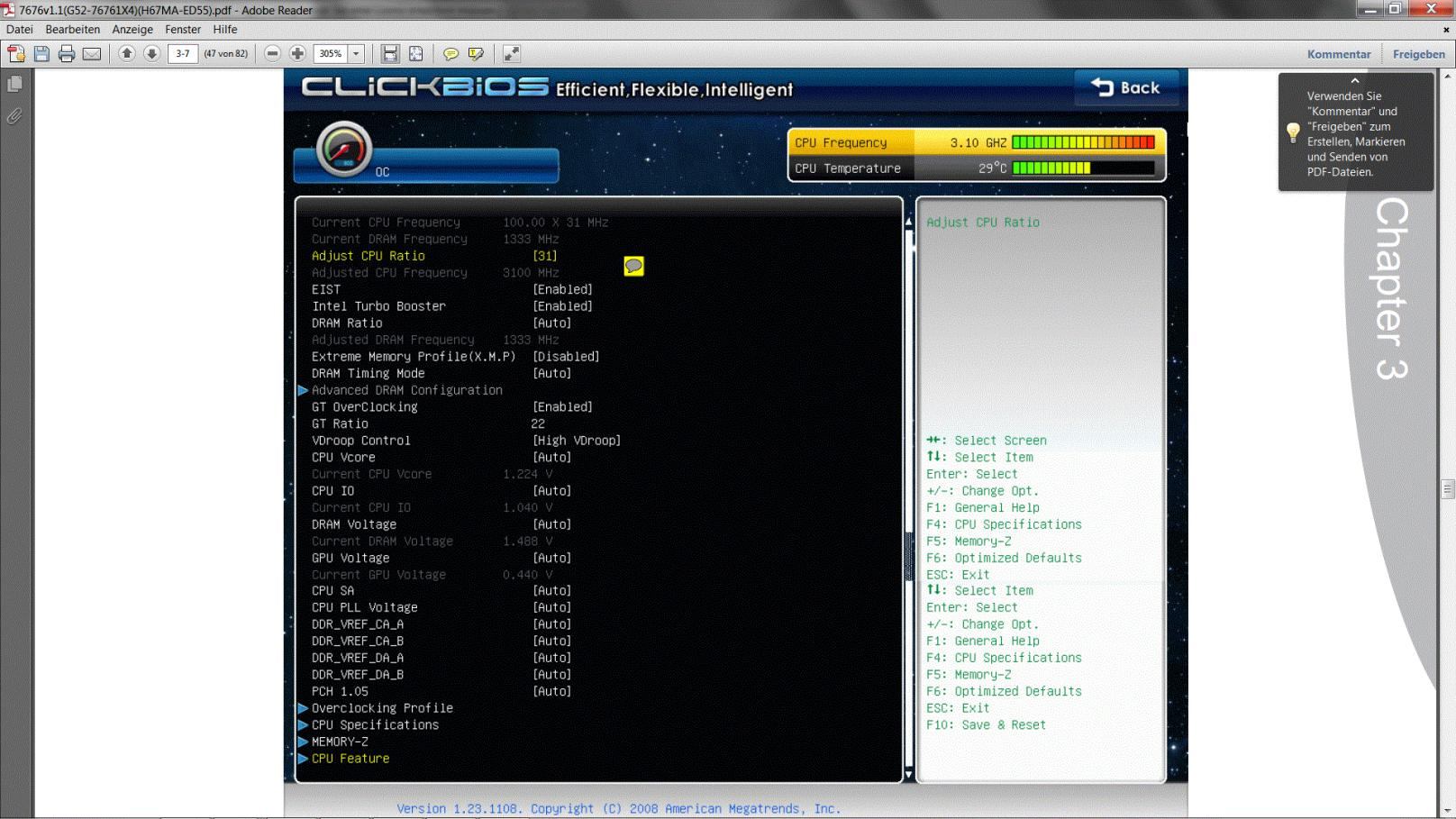The height and width of the screenshot is (819, 1456).
Task: Open the Fenster menu
Action: (x=183, y=30)
